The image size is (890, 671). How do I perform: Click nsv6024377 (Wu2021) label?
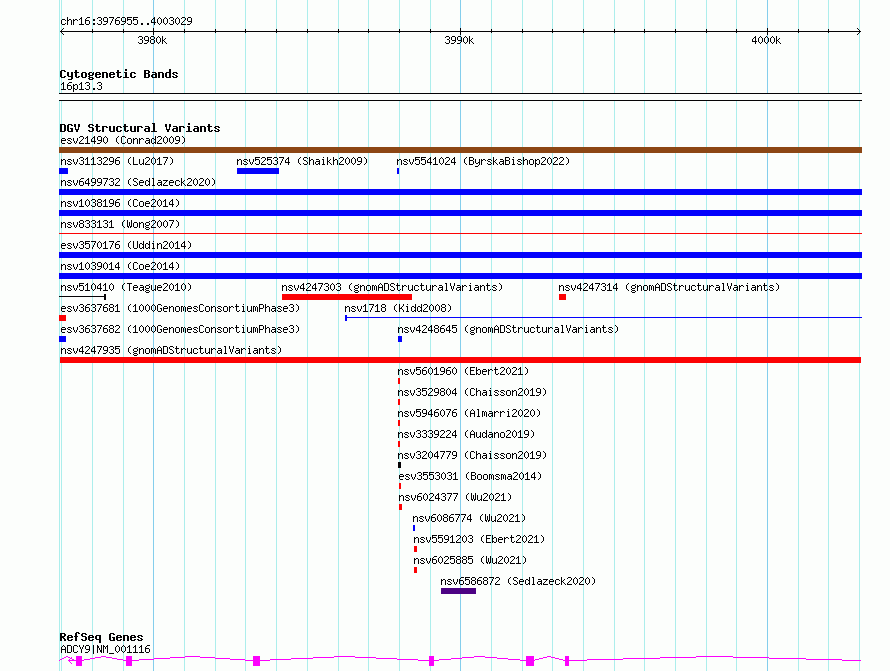pyautogui.click(x=455, y=497)
